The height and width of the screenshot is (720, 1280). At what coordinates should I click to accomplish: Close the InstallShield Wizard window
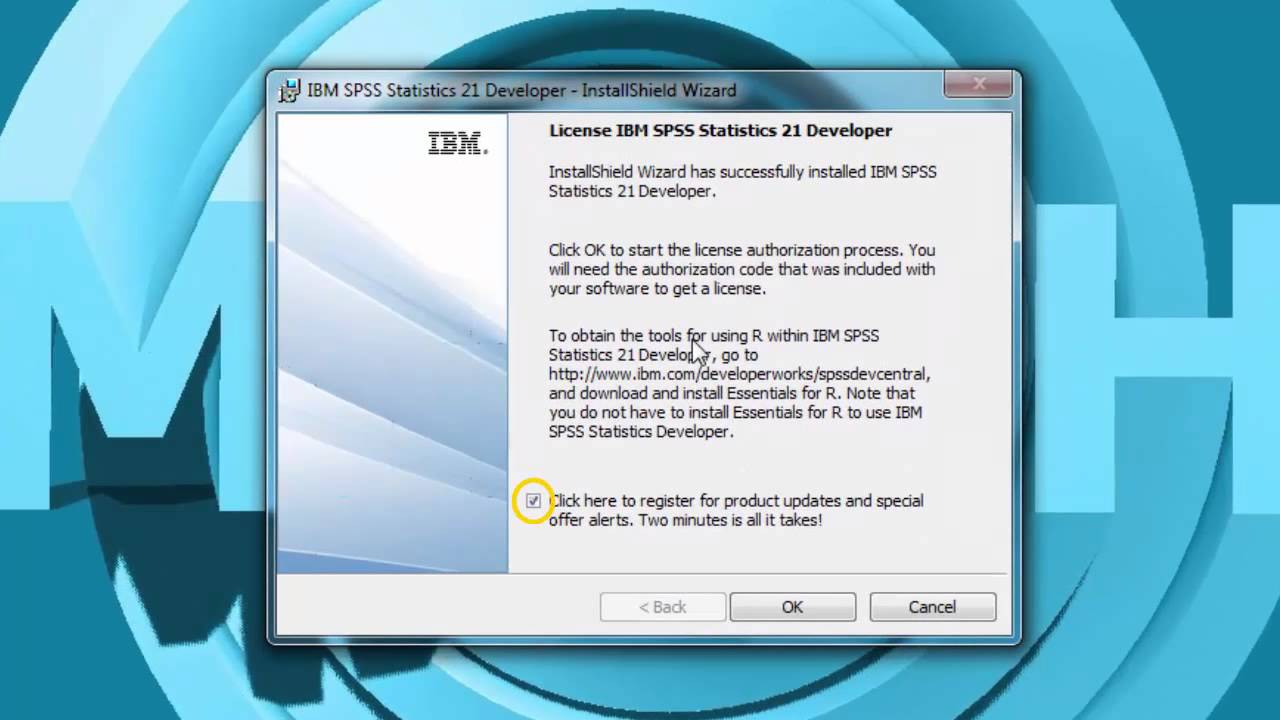point(979,85)
